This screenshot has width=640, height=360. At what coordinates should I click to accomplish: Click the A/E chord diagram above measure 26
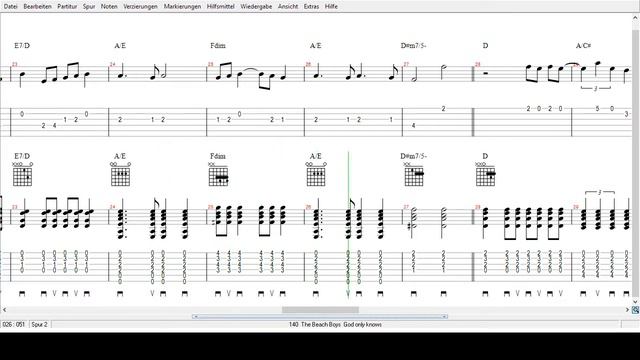click(316, 174)
